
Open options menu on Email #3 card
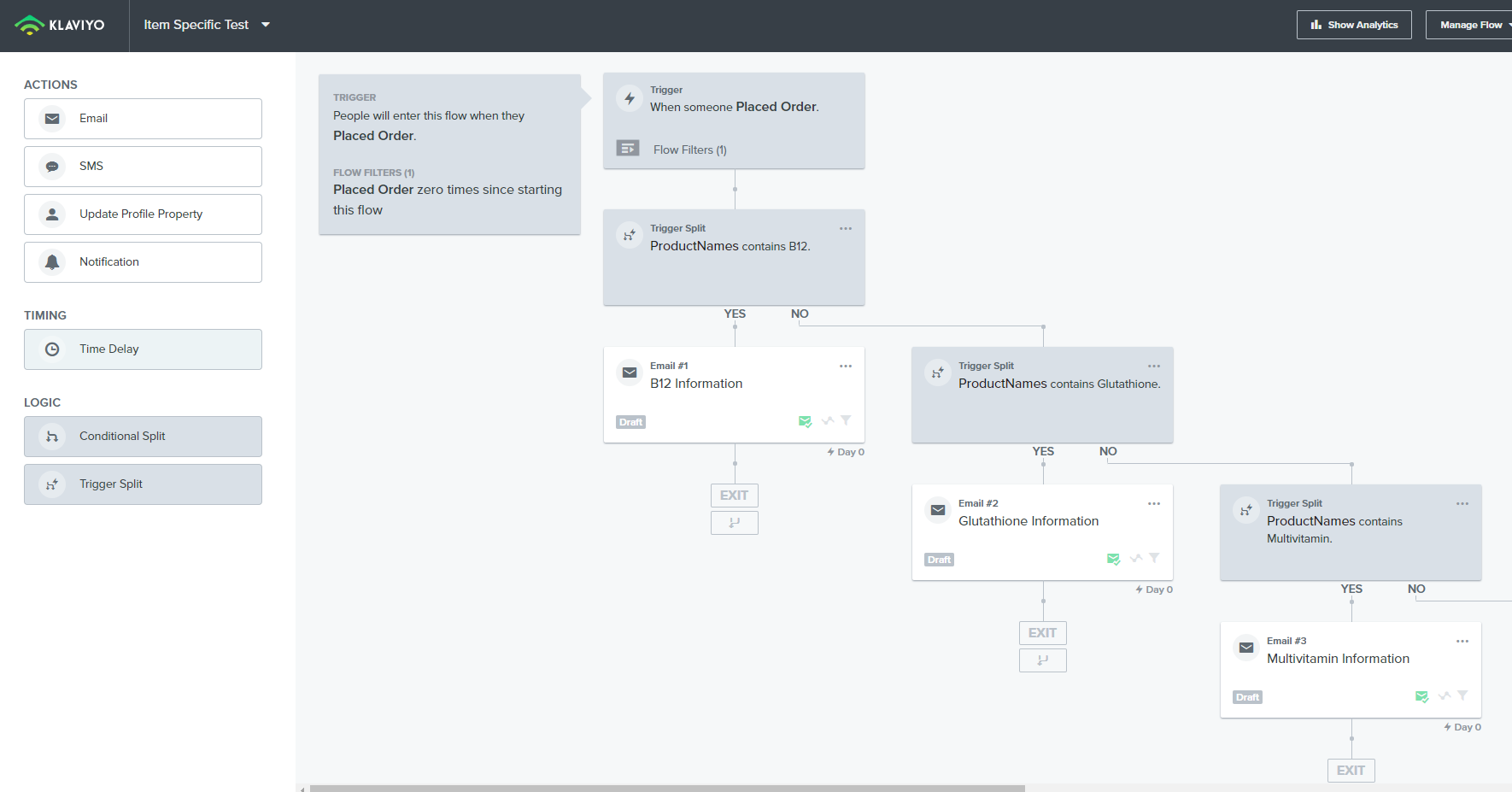pos(1462,641)
